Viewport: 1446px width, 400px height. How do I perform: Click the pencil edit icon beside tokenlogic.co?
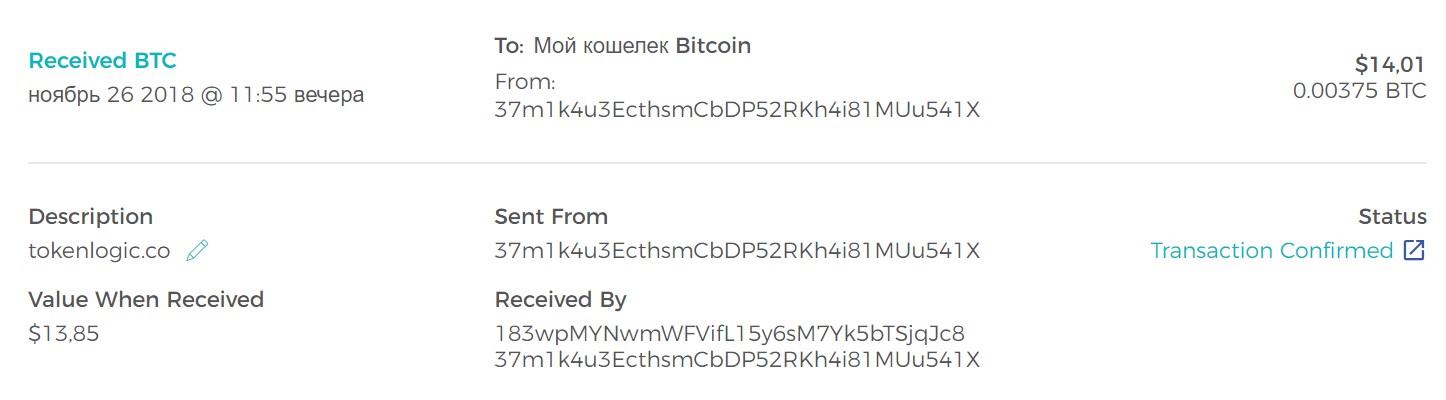[x=197, y=250]
